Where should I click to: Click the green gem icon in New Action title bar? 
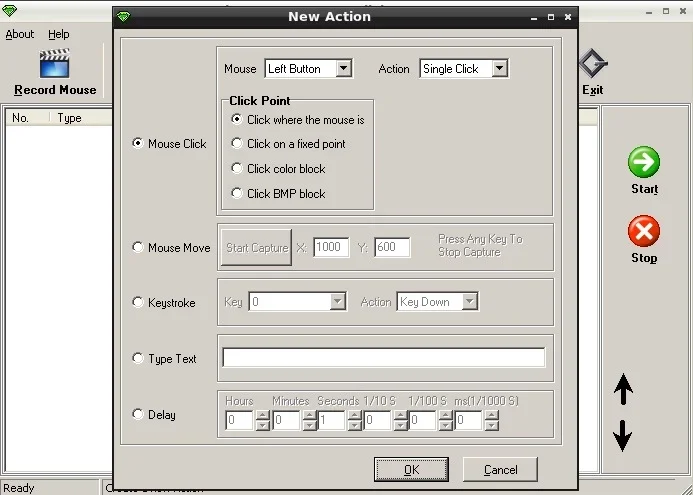[124, 17]
